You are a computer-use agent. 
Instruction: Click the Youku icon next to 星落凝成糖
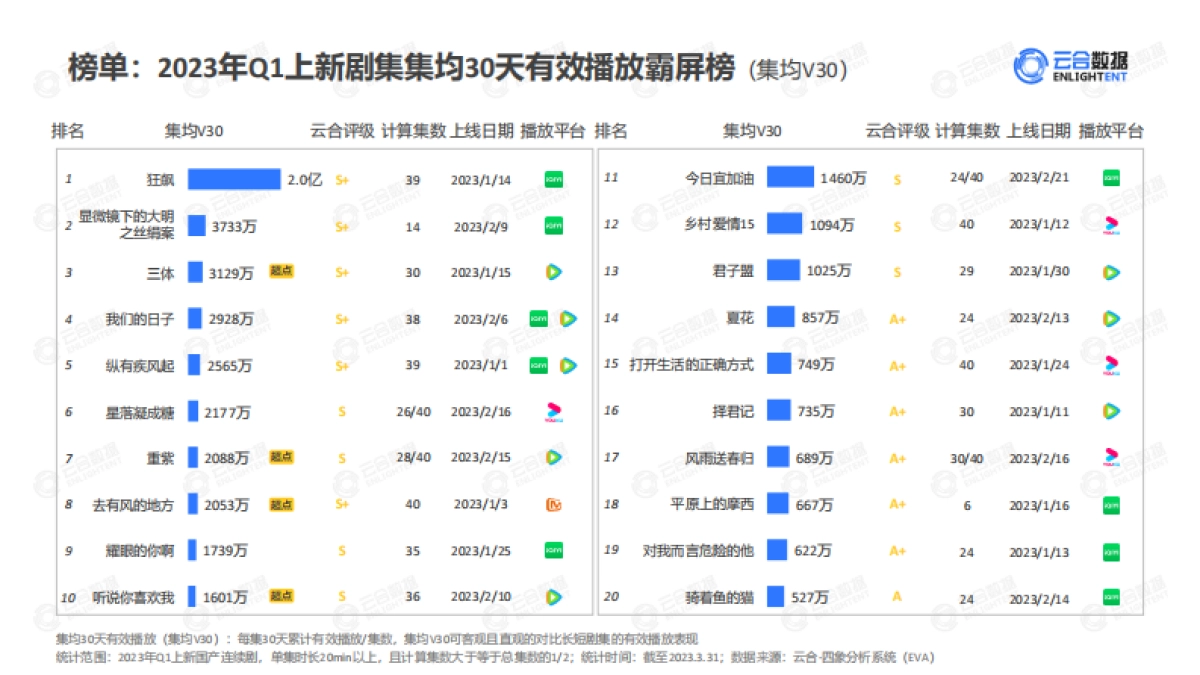click(556, 411)
